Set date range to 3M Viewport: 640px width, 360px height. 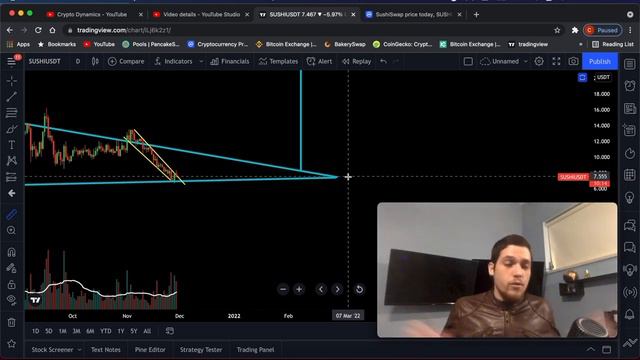[x=76, y=331]
